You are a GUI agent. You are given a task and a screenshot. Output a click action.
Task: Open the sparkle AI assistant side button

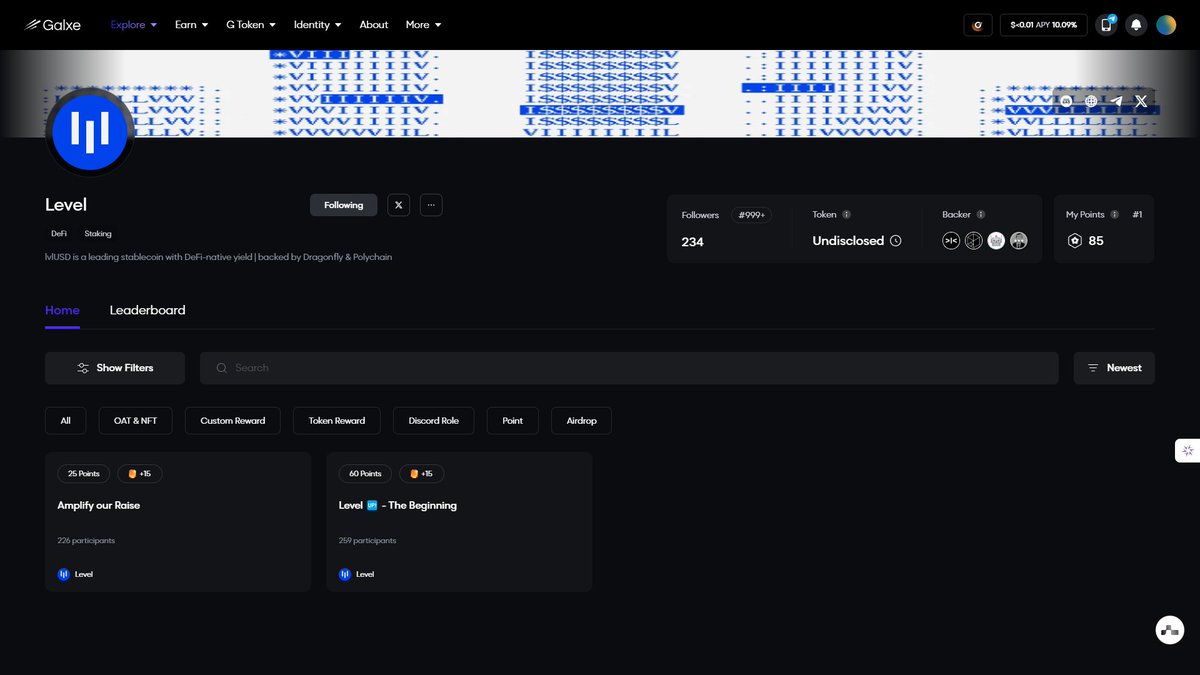(x=1187, y=450)
